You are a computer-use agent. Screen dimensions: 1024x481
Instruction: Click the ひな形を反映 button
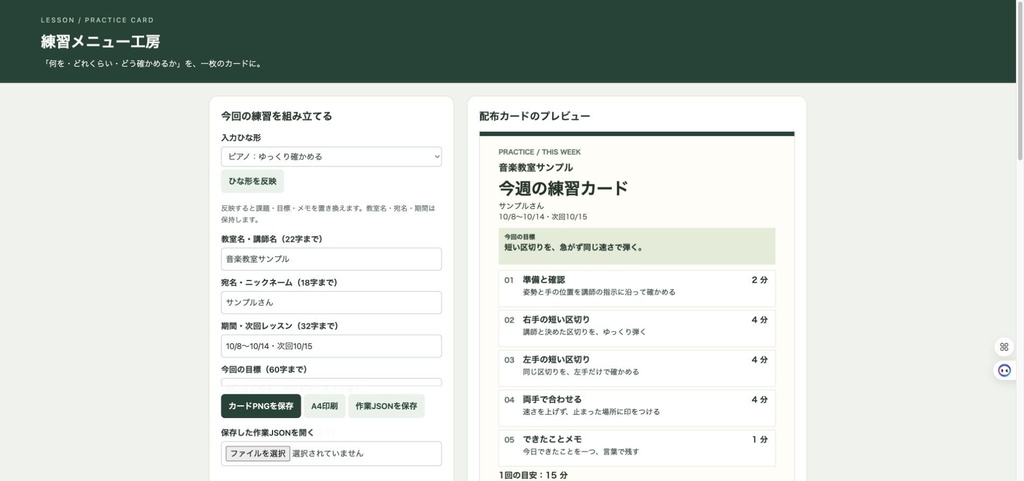point(252,181)
